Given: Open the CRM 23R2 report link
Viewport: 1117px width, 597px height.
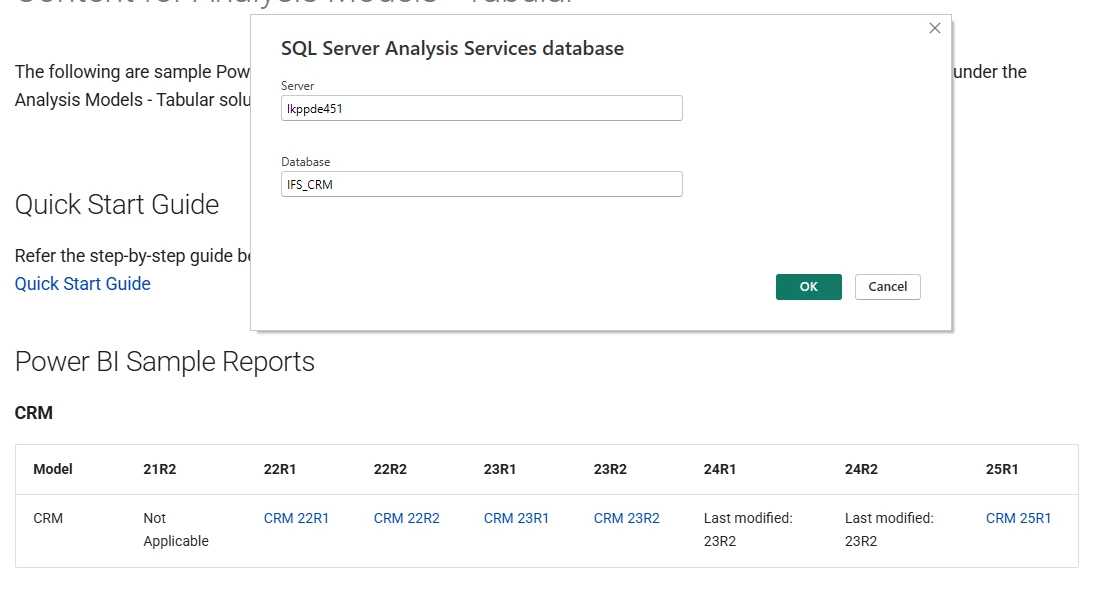Looking at the screenshot, I should click(x=627, y=518).
